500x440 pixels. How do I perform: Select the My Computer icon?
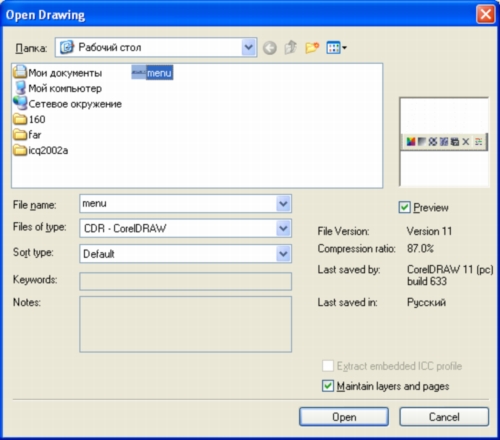coord(20,88)
